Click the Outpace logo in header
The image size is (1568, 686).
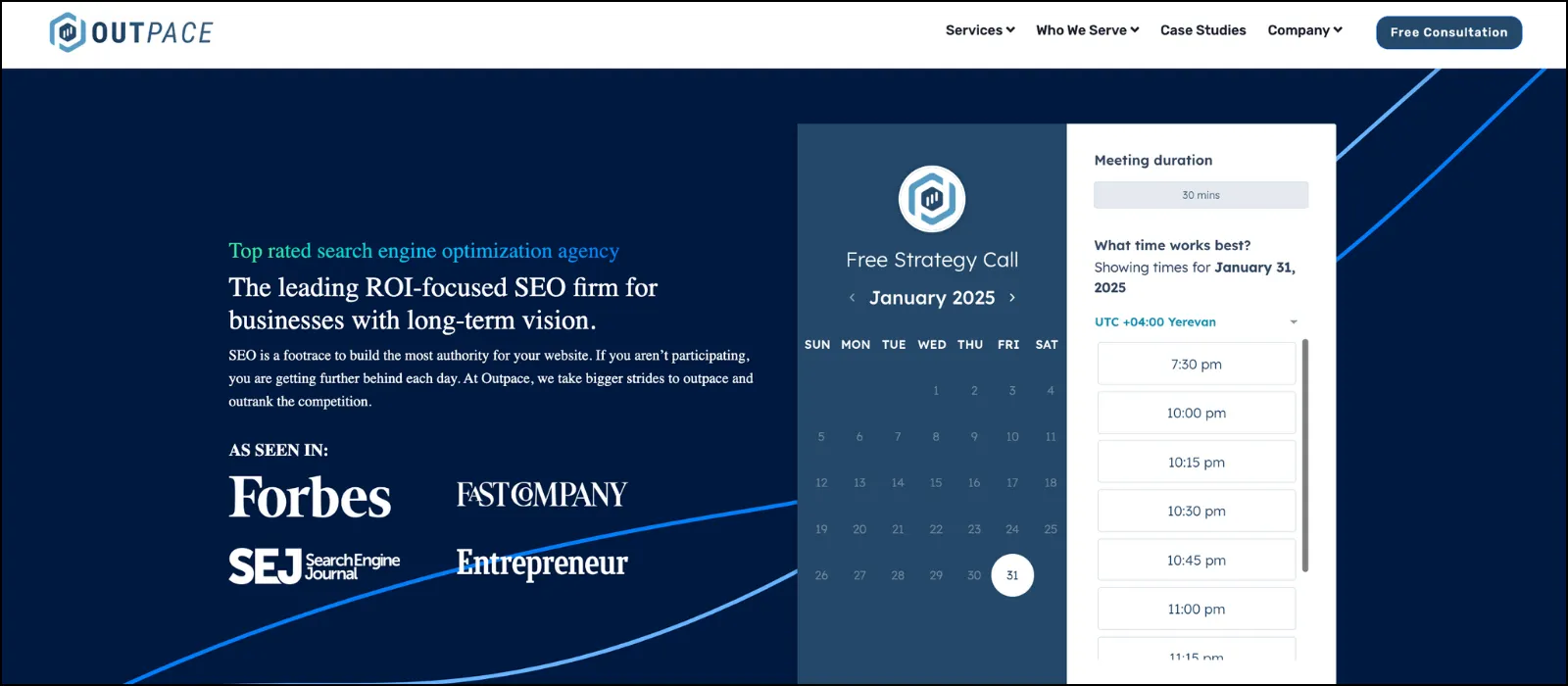point(131,32)
